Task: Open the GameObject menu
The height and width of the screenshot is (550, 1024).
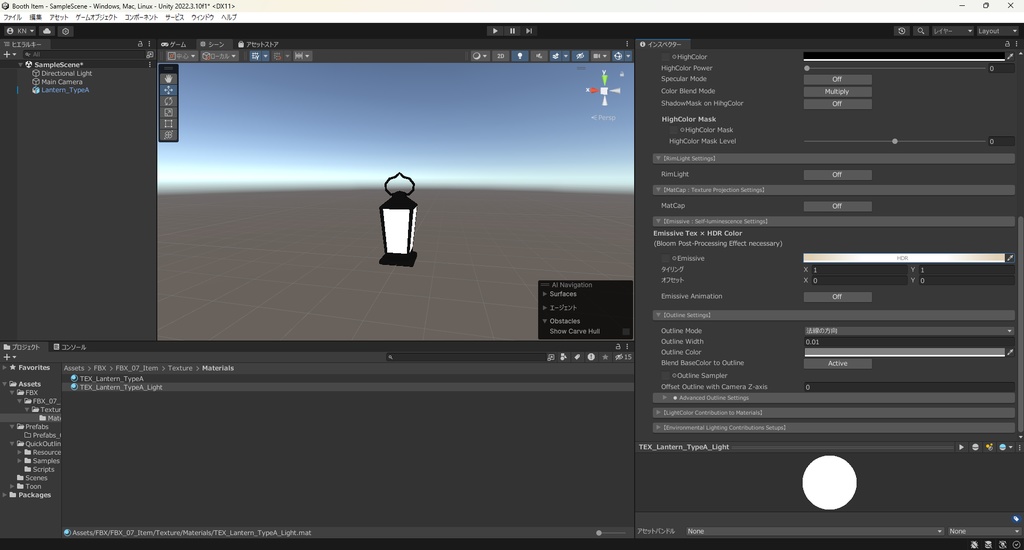Action: pos(97,18)
